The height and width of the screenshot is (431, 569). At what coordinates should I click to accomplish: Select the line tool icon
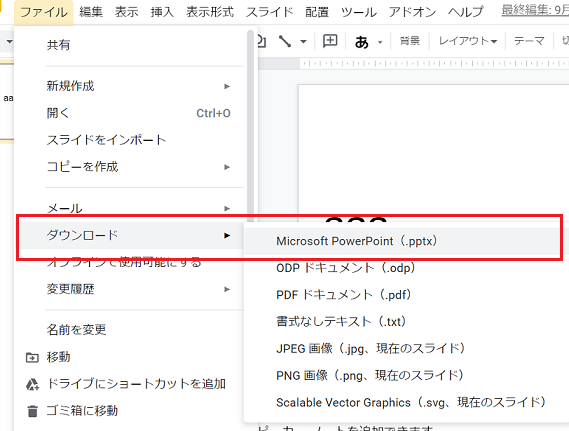point(285,41)
